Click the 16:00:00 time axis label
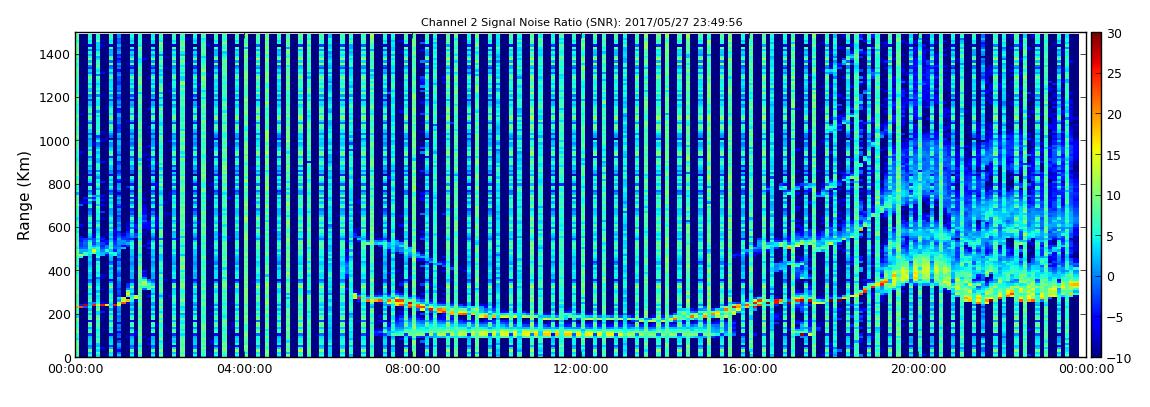This screenshot has width=1150, height=407. pos(748,369)
